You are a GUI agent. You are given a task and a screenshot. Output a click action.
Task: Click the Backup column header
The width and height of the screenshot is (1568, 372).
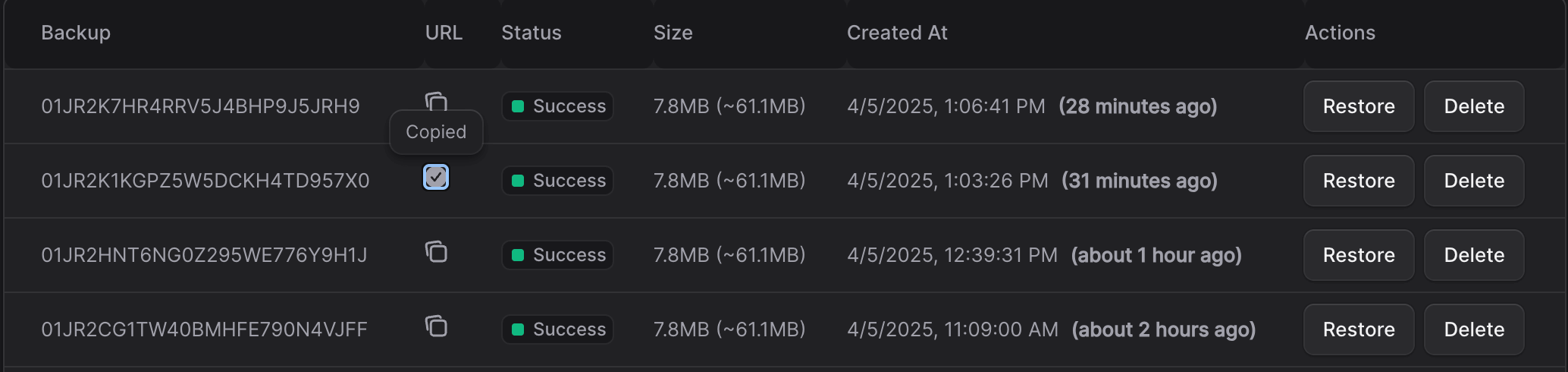(x=76, y=33)
